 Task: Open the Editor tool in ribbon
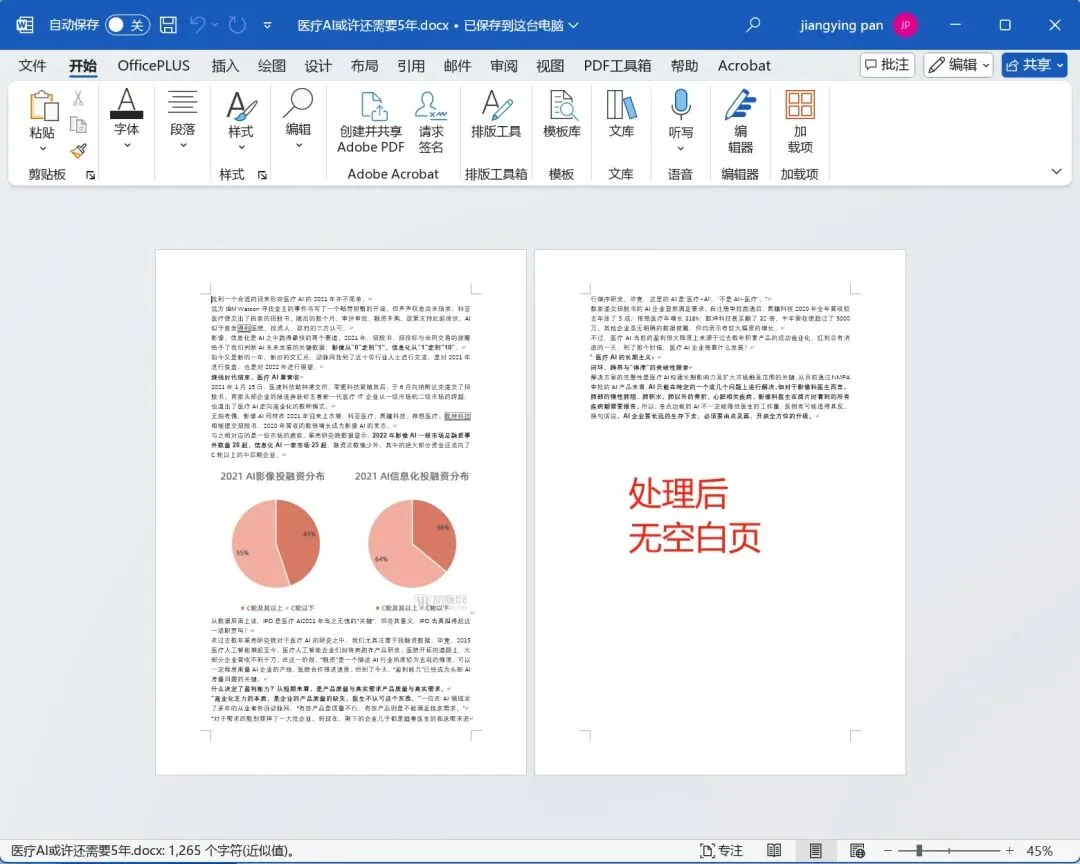pyautogui.click(x=740, y=105)
